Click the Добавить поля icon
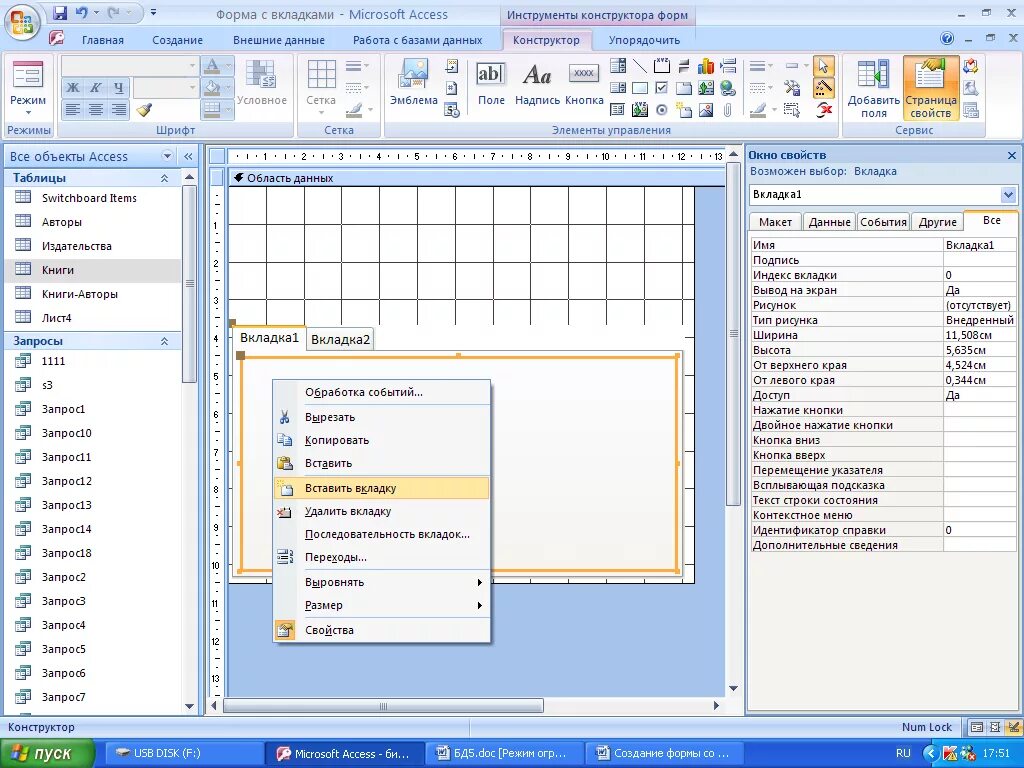The height and width of the screenshot is (768, 1024). pos(873,88)
